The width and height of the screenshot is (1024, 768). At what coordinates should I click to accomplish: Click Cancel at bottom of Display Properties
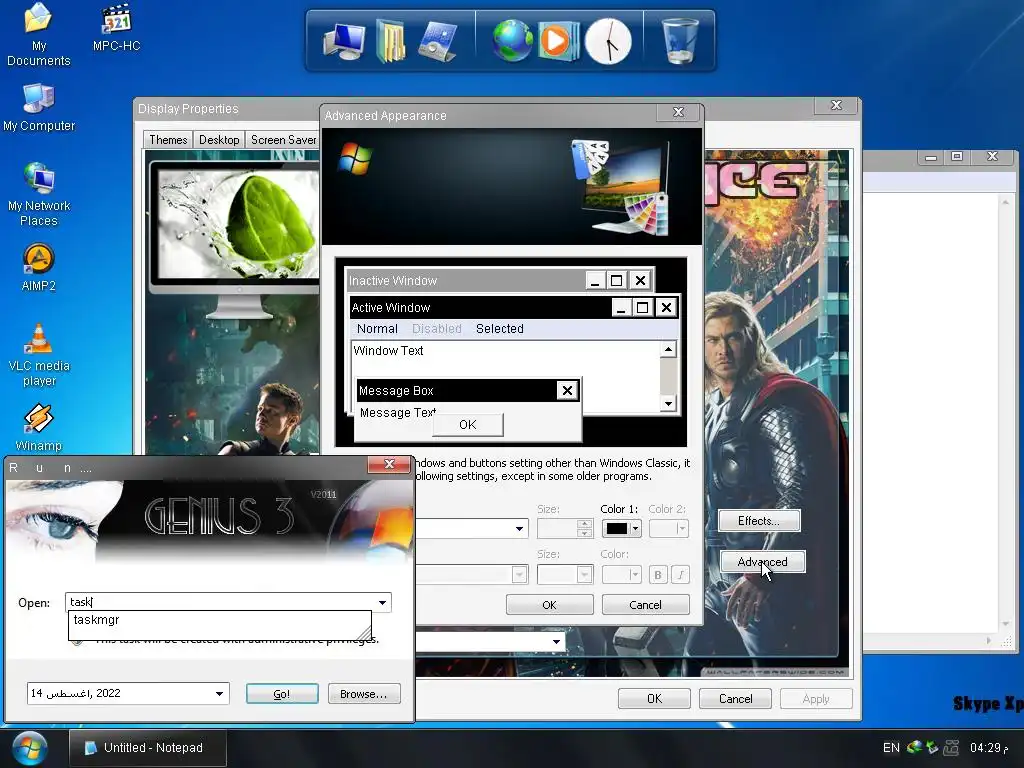[x=735, y=699]
